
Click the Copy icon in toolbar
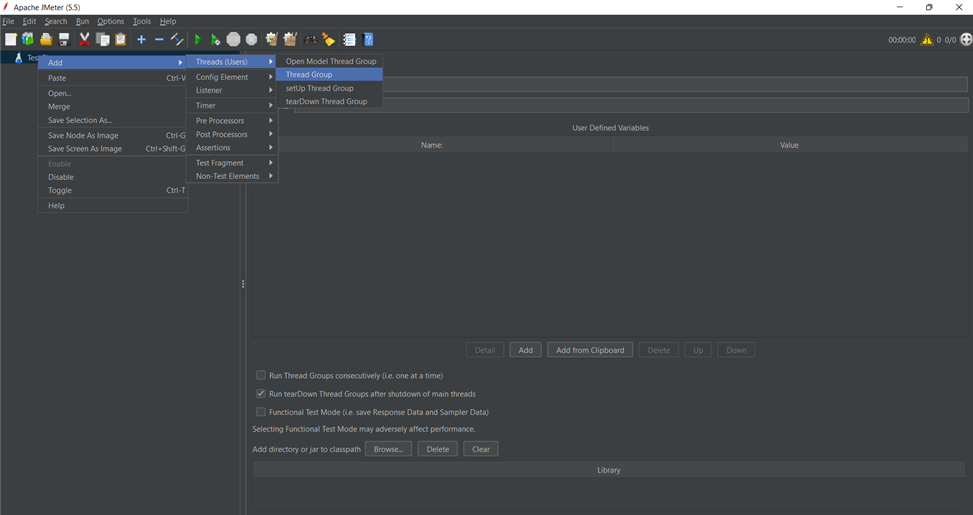pyautogui.click(x=102, y=40)
